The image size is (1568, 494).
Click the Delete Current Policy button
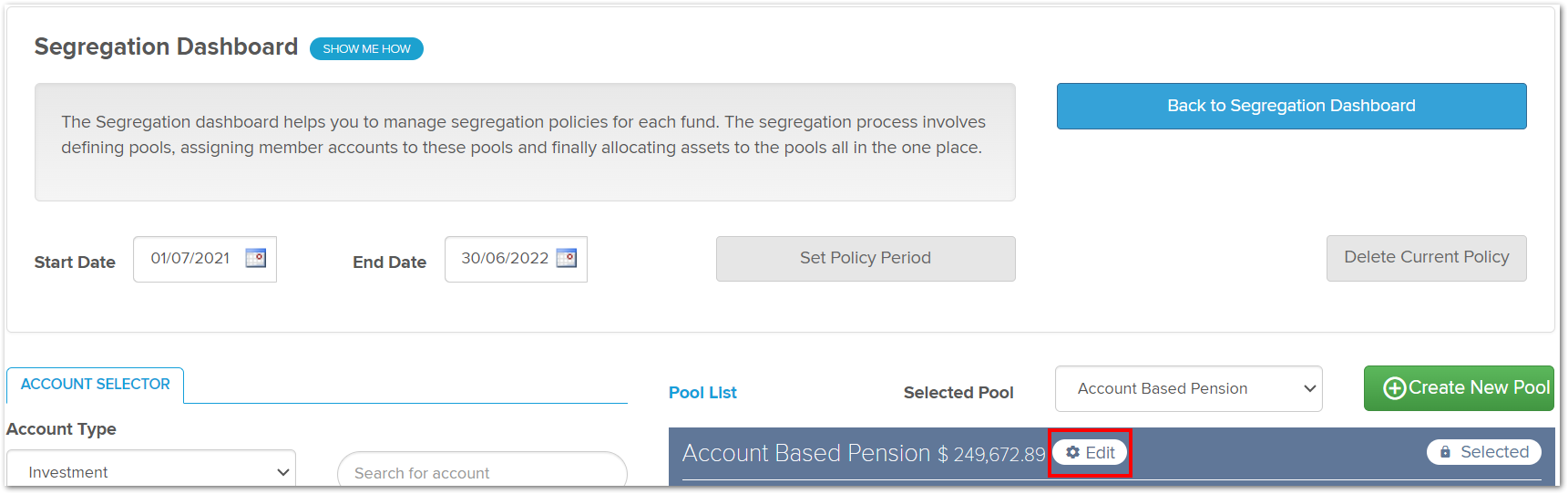pyautogui.click(x=1426, y=258)
